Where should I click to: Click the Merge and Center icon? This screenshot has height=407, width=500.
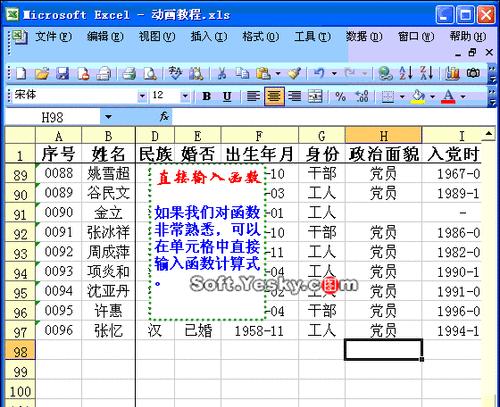tap(315, 96)
